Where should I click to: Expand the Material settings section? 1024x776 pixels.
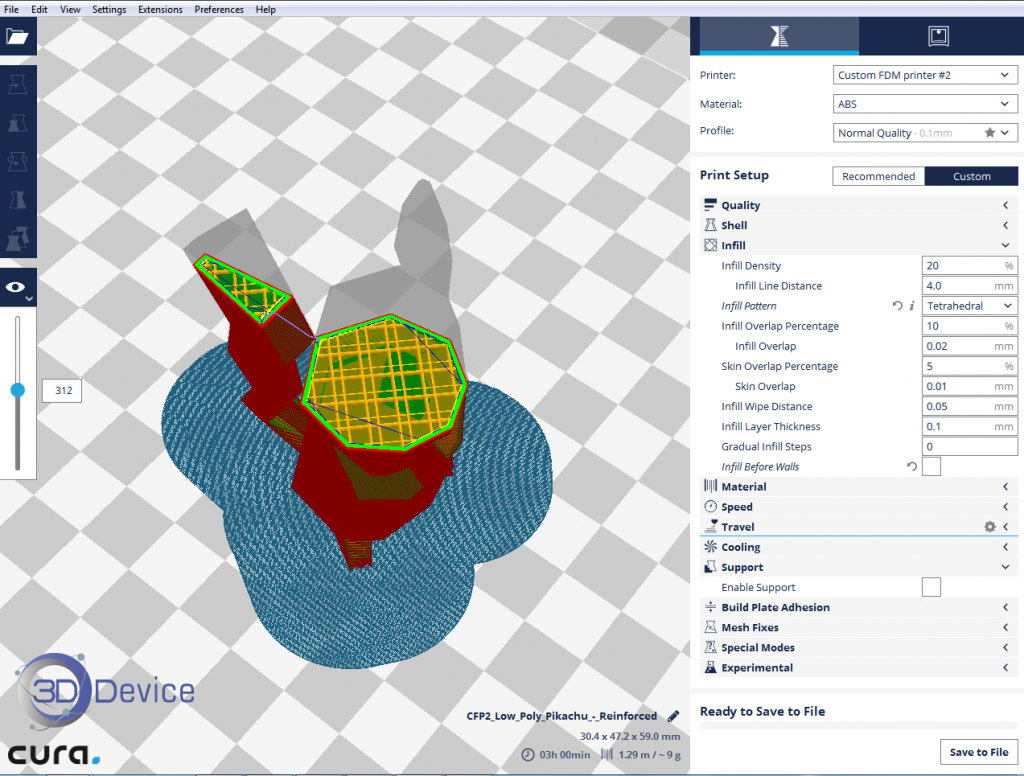[859, 487]
